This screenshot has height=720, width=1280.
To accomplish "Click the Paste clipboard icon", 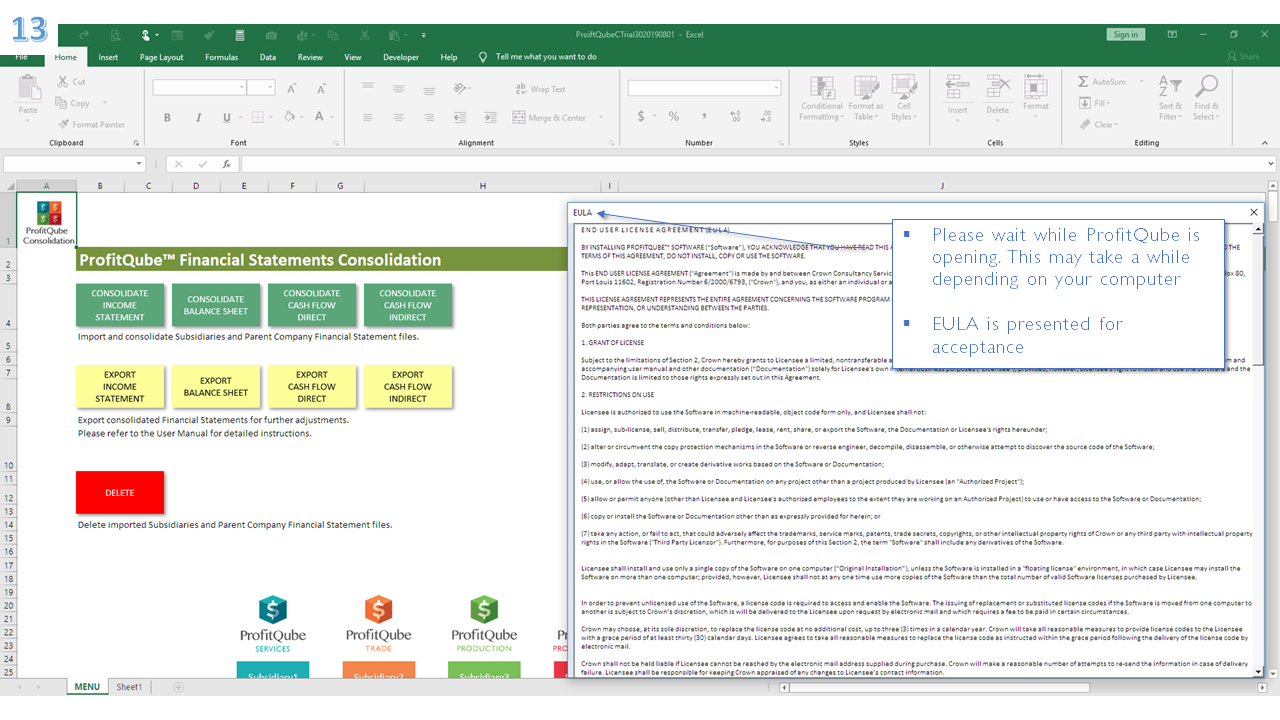I will pyautogui.click(x=28, y=88).
